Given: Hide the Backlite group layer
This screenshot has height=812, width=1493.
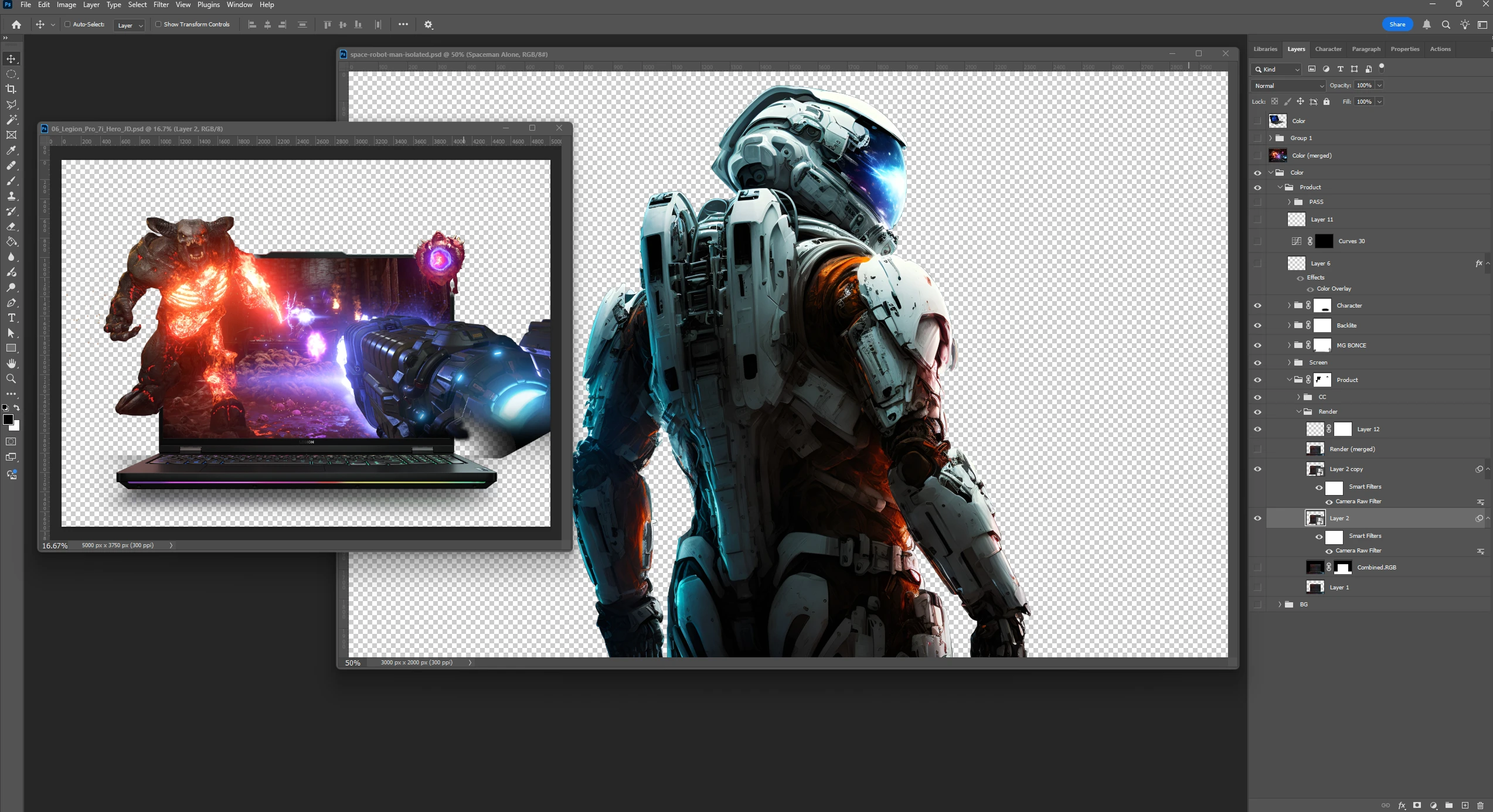Looking at the screenshot, I should 1257,326.
